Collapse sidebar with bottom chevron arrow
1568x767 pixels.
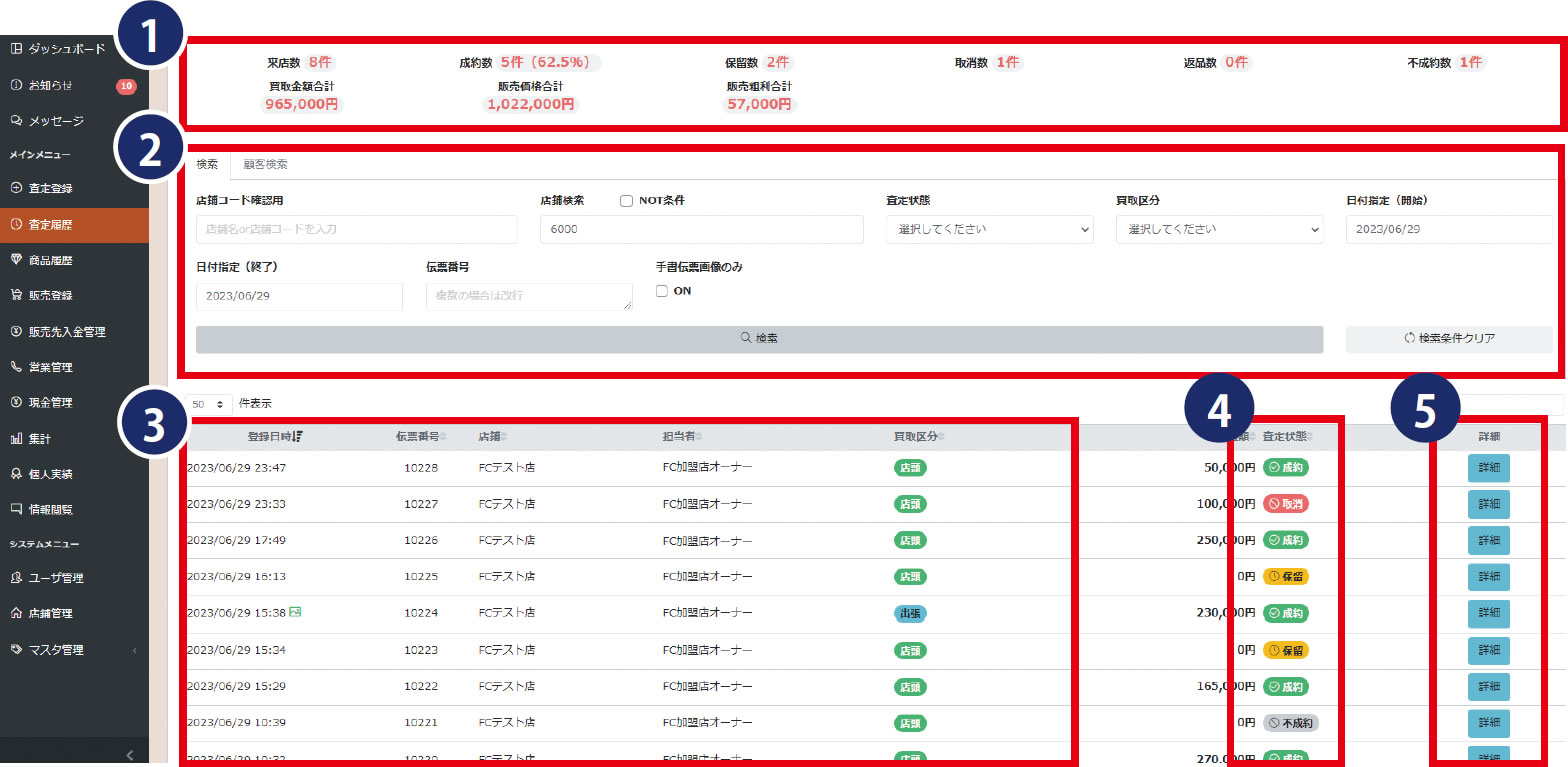tap(130, 755)
